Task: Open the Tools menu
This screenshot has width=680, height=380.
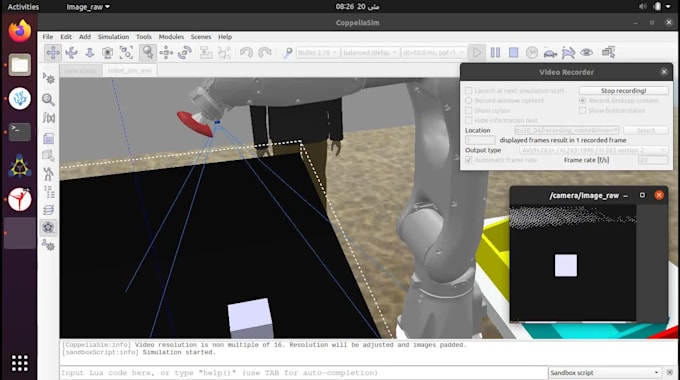Action: click(x=144, y=37)
